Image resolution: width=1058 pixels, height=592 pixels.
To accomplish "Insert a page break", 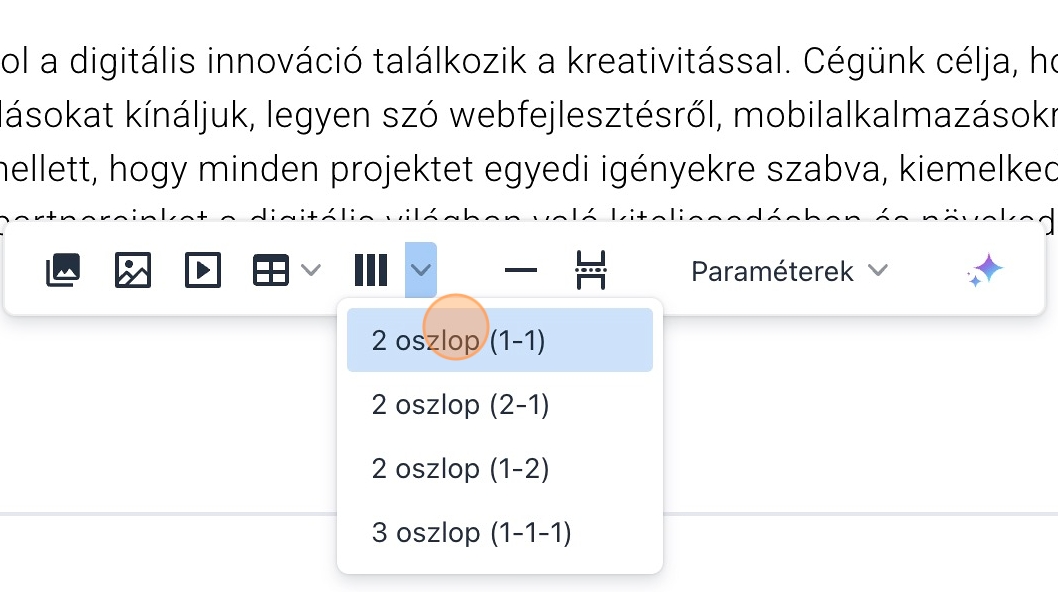I will click(x=591, y=270).
